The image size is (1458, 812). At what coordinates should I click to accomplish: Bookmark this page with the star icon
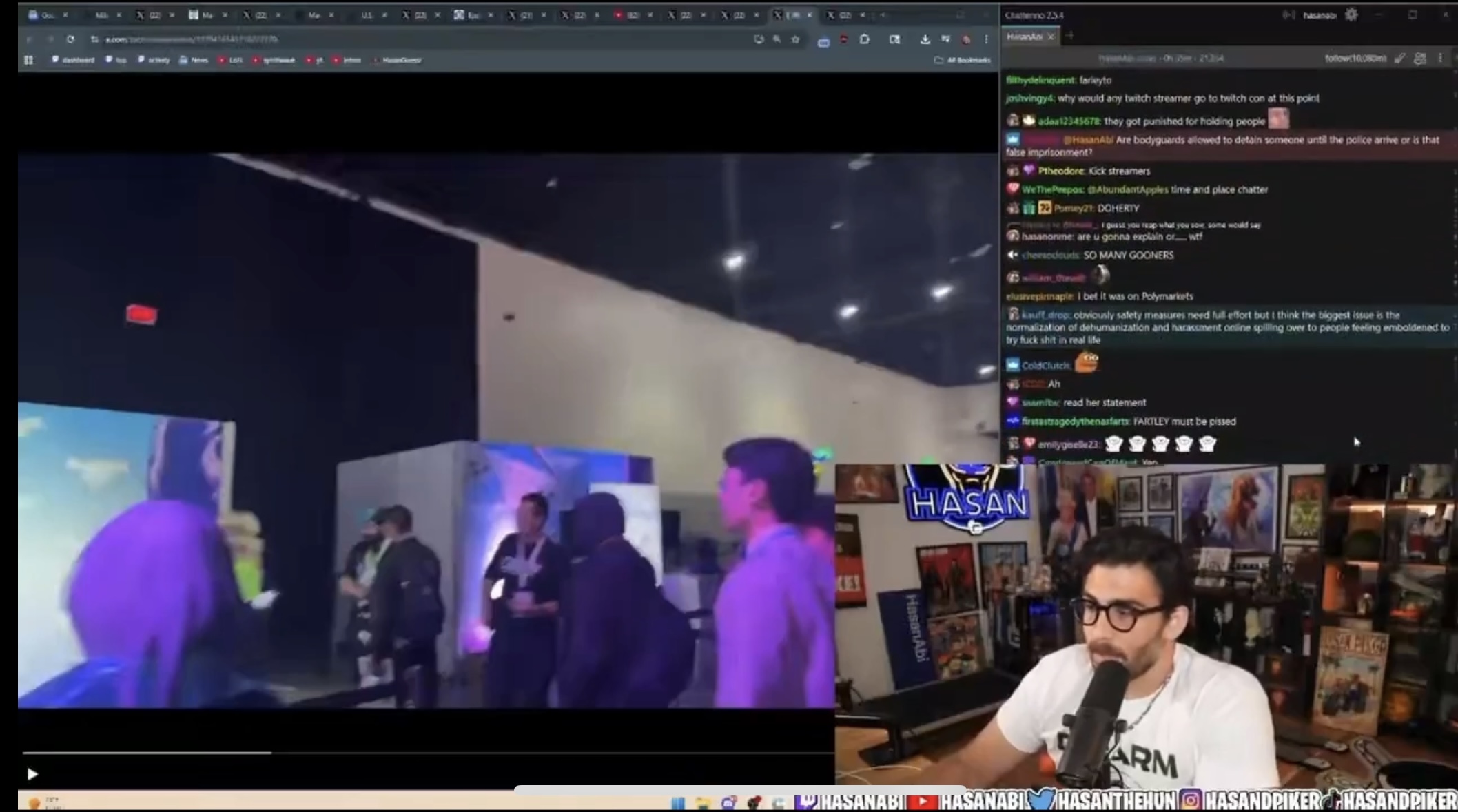coord(795,39)
